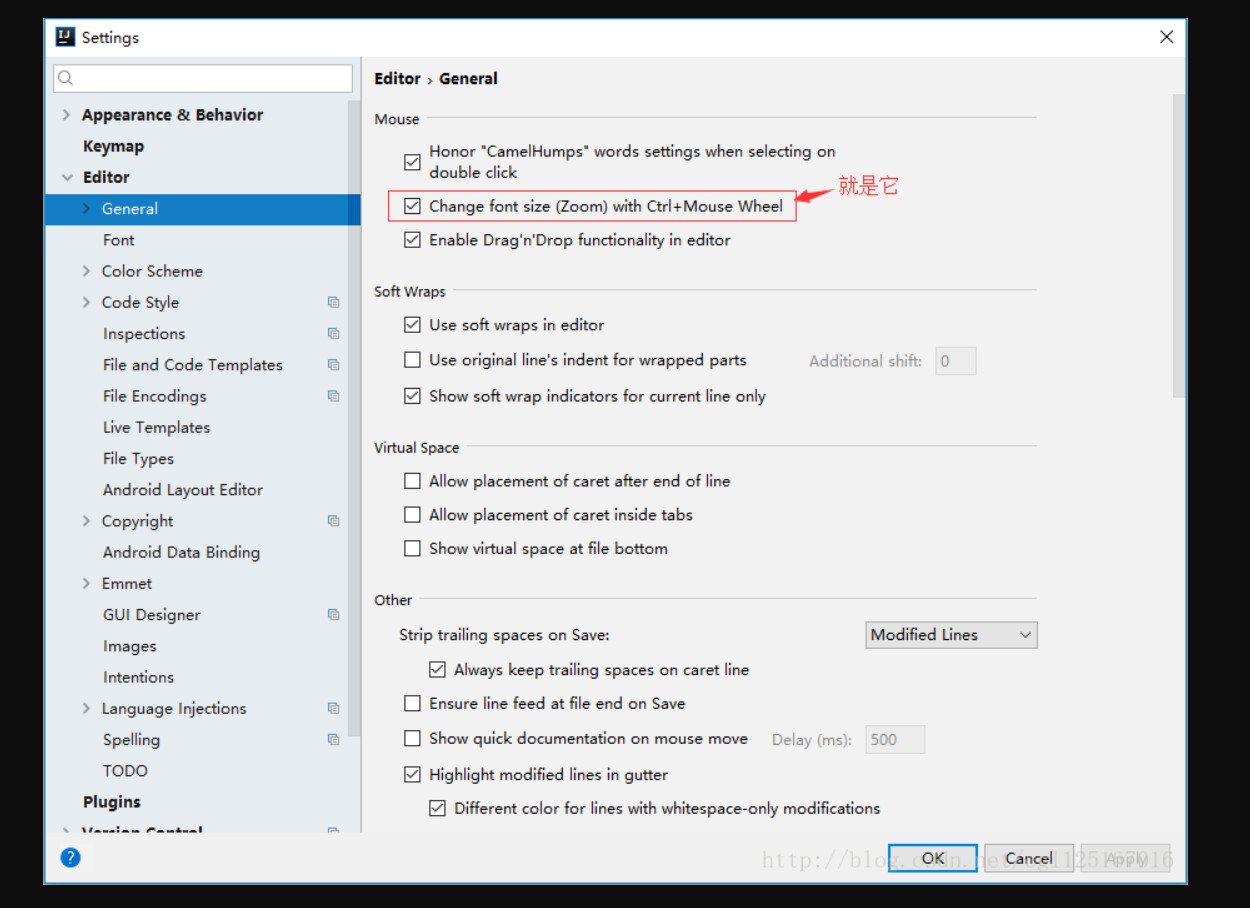The width and height of the screenshot is (1250, 908).
Task: Open the Plugins settings page
Action: point(111,802)
